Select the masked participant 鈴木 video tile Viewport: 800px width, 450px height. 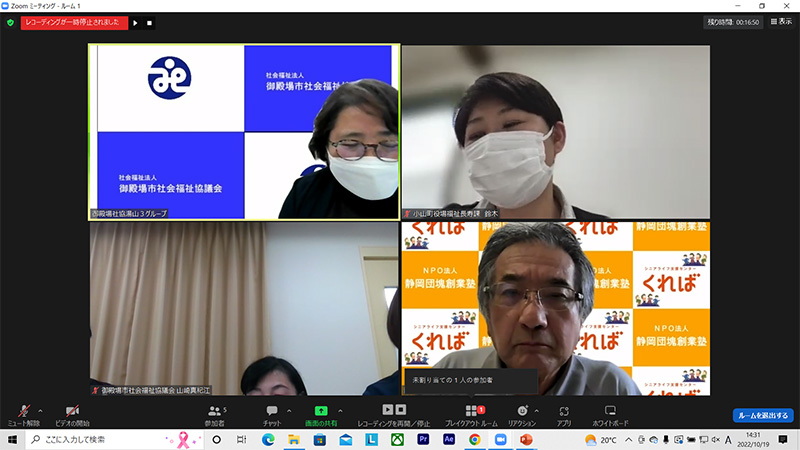pos(555,131)
